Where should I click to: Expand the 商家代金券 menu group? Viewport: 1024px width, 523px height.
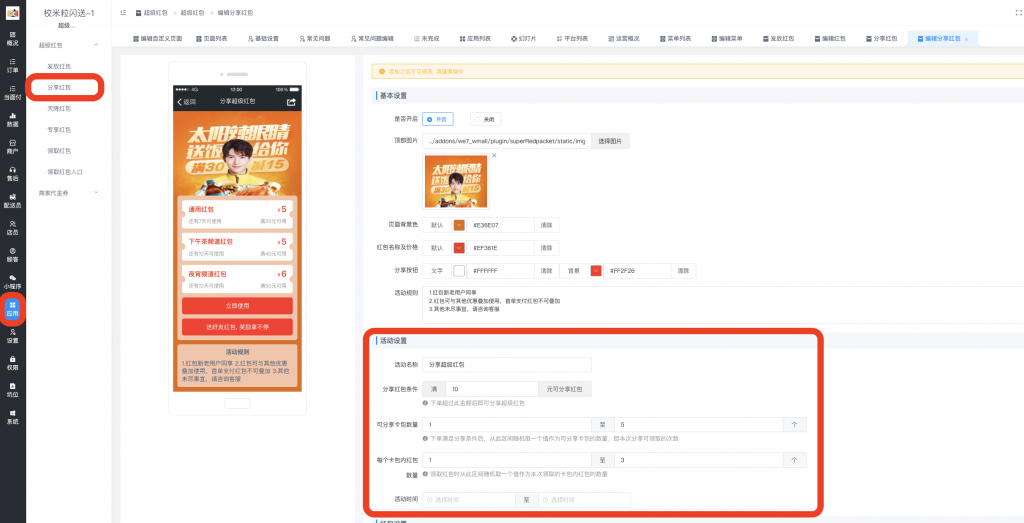coord(97,192)
